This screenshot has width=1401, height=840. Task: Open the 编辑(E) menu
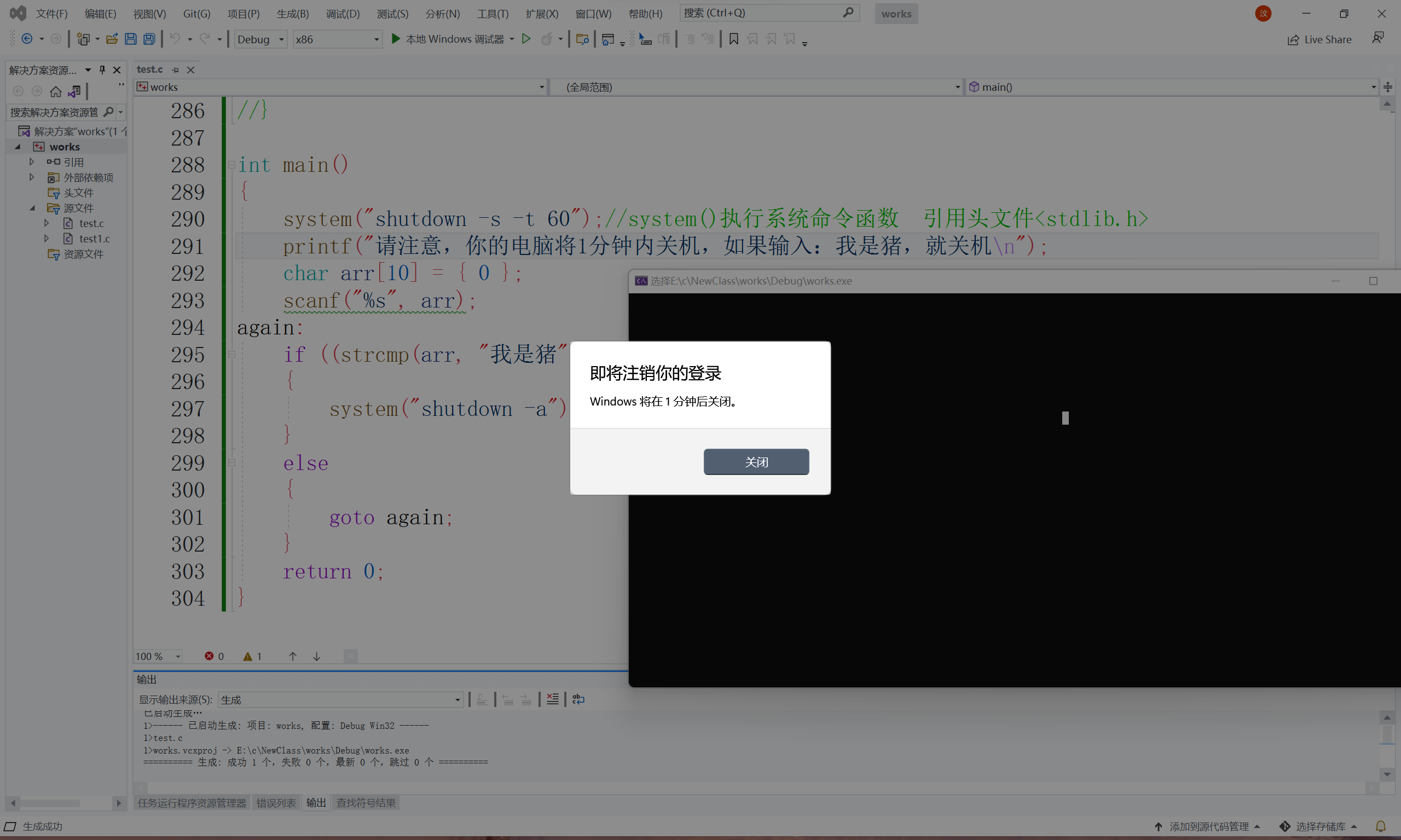(x=100, y=14)
